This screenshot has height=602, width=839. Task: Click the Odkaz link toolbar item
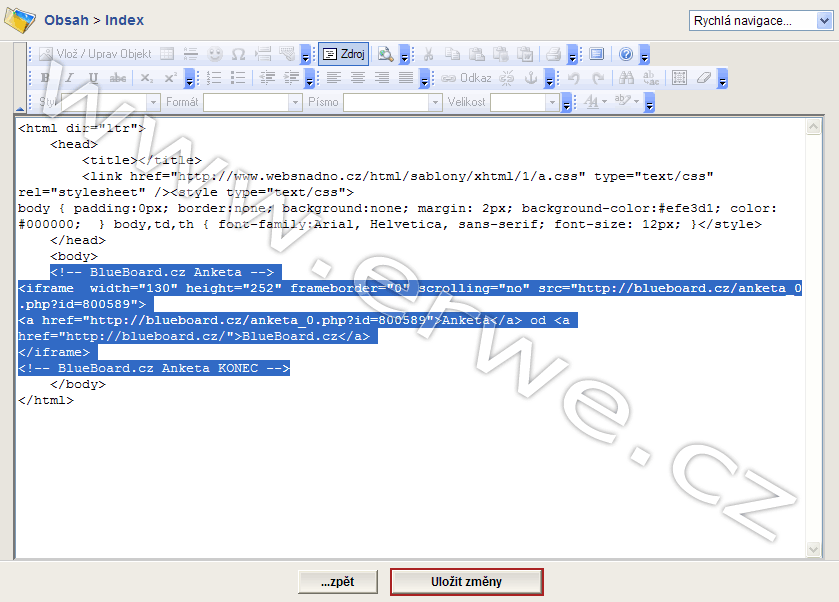467,78
